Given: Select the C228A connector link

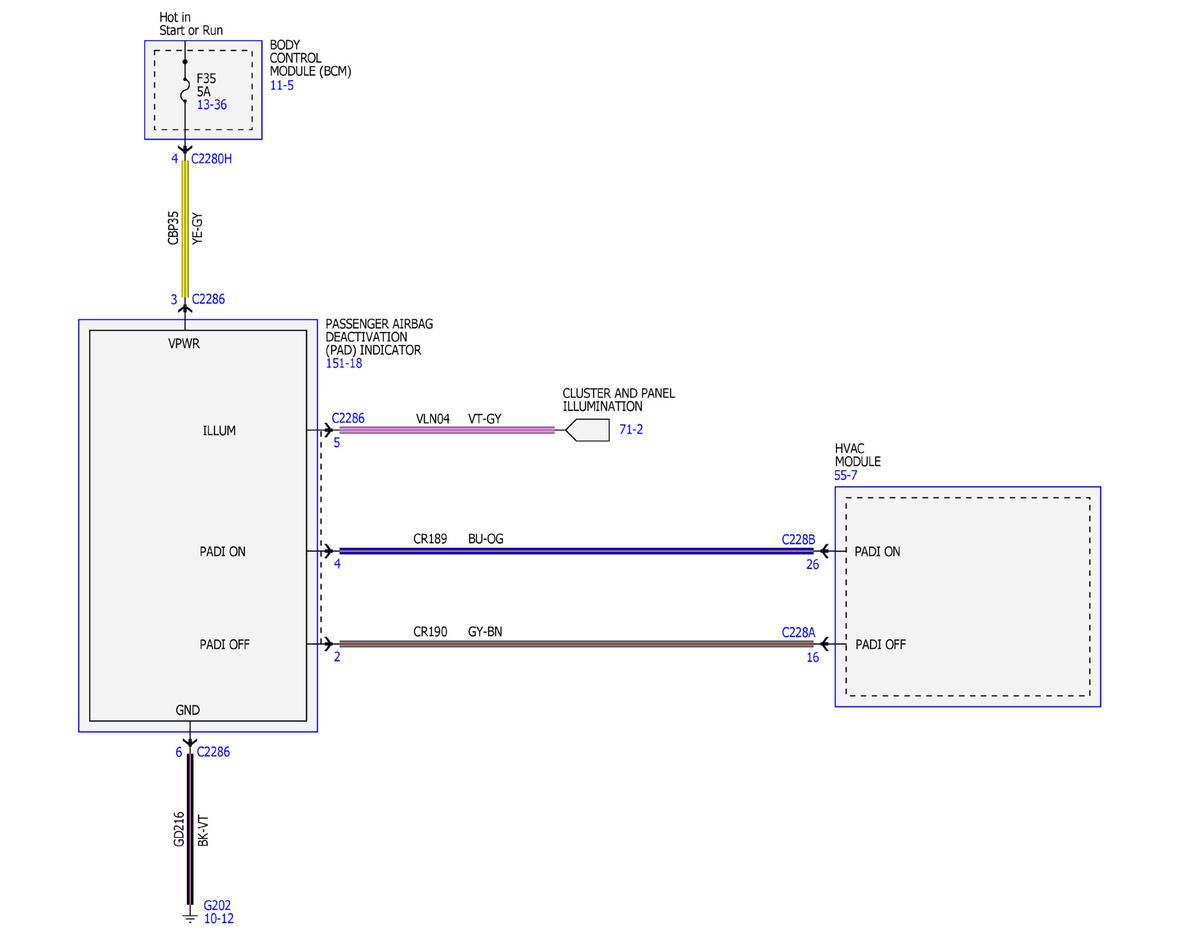Looking at the screenshot, I should 799,633.
